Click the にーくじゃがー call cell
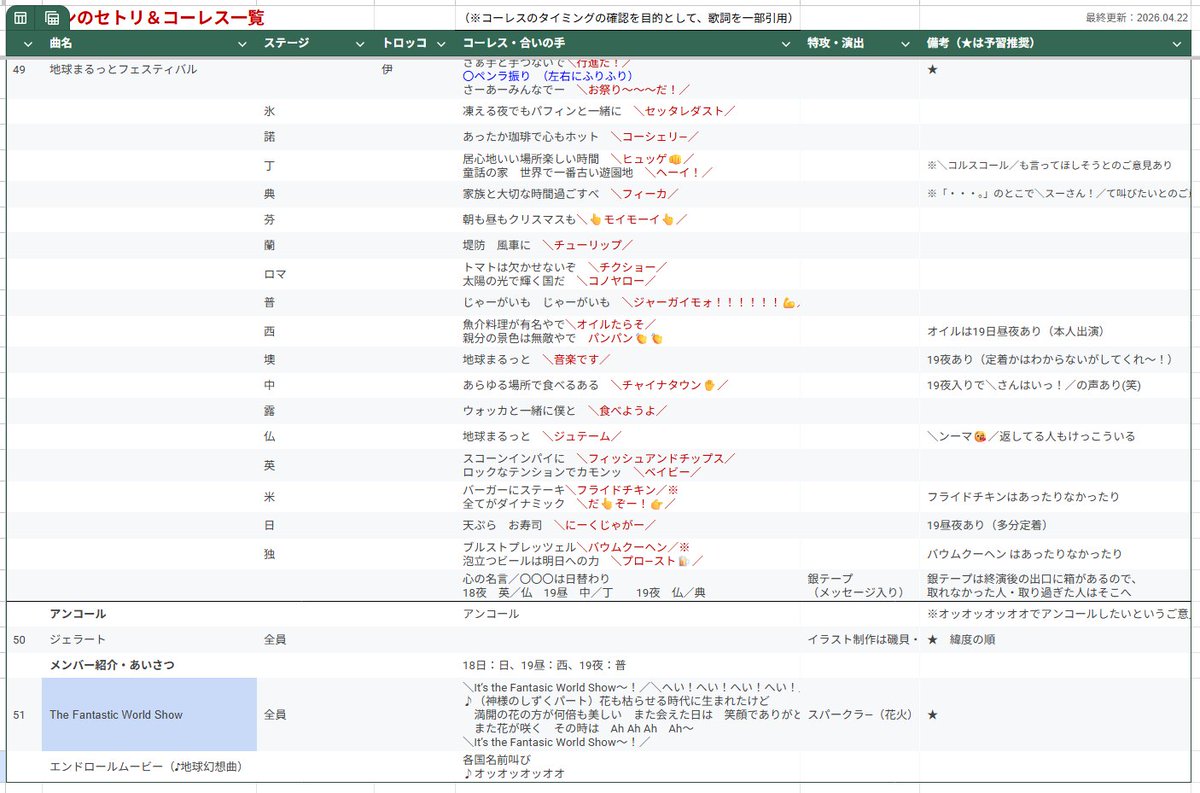The width and height of the screenshot is (1200, 793). 628,525
